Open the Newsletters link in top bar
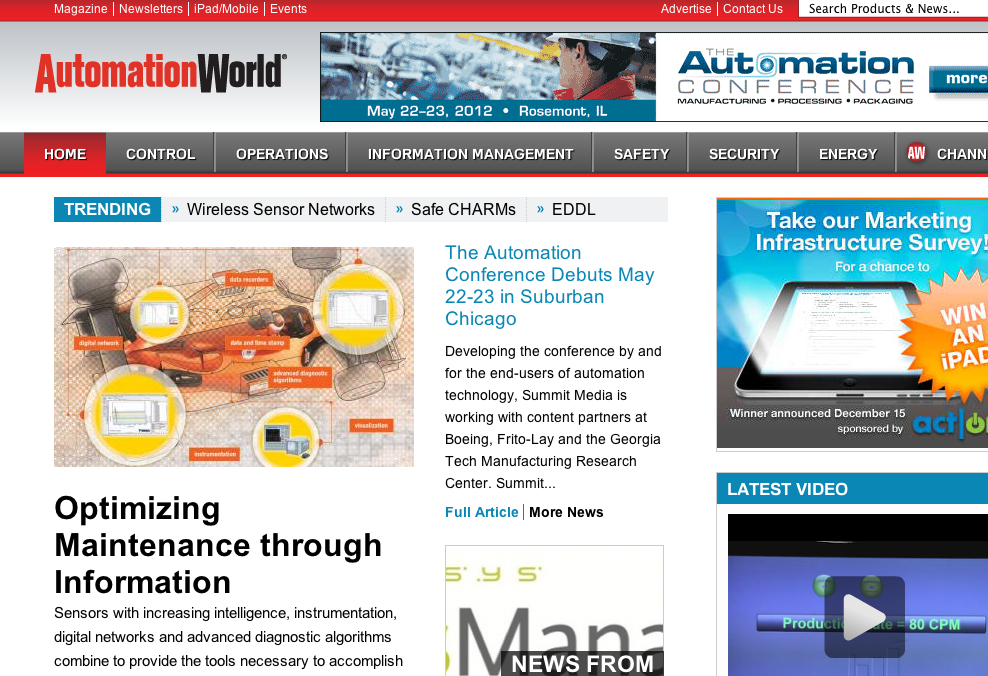This screenshot has width=988, height=676. coord(150,9)
